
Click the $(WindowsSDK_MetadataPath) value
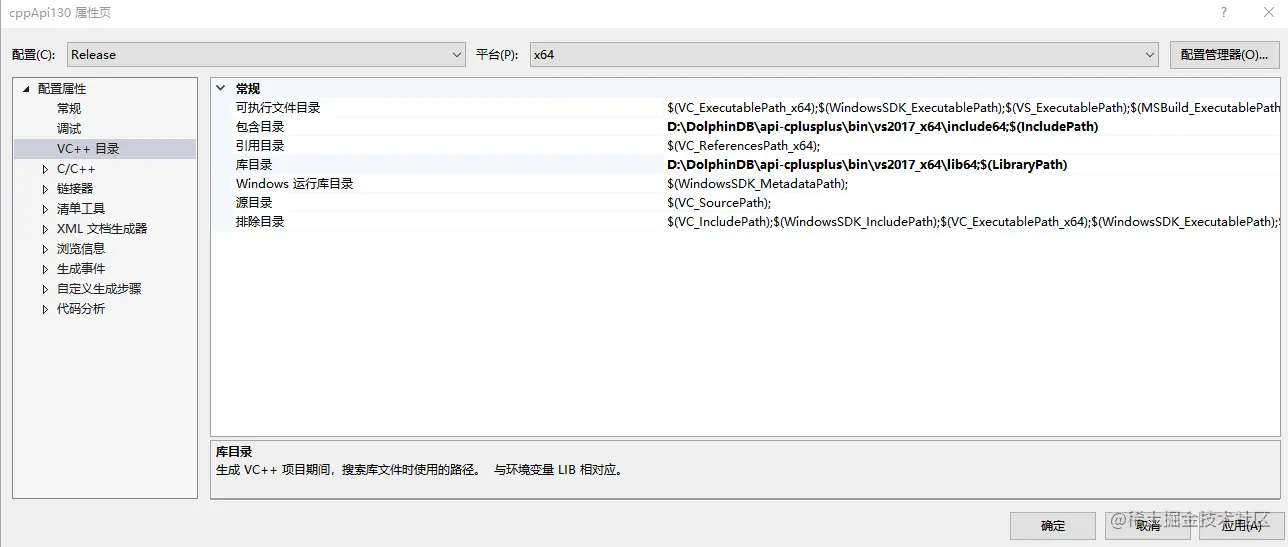click(757, 184)
